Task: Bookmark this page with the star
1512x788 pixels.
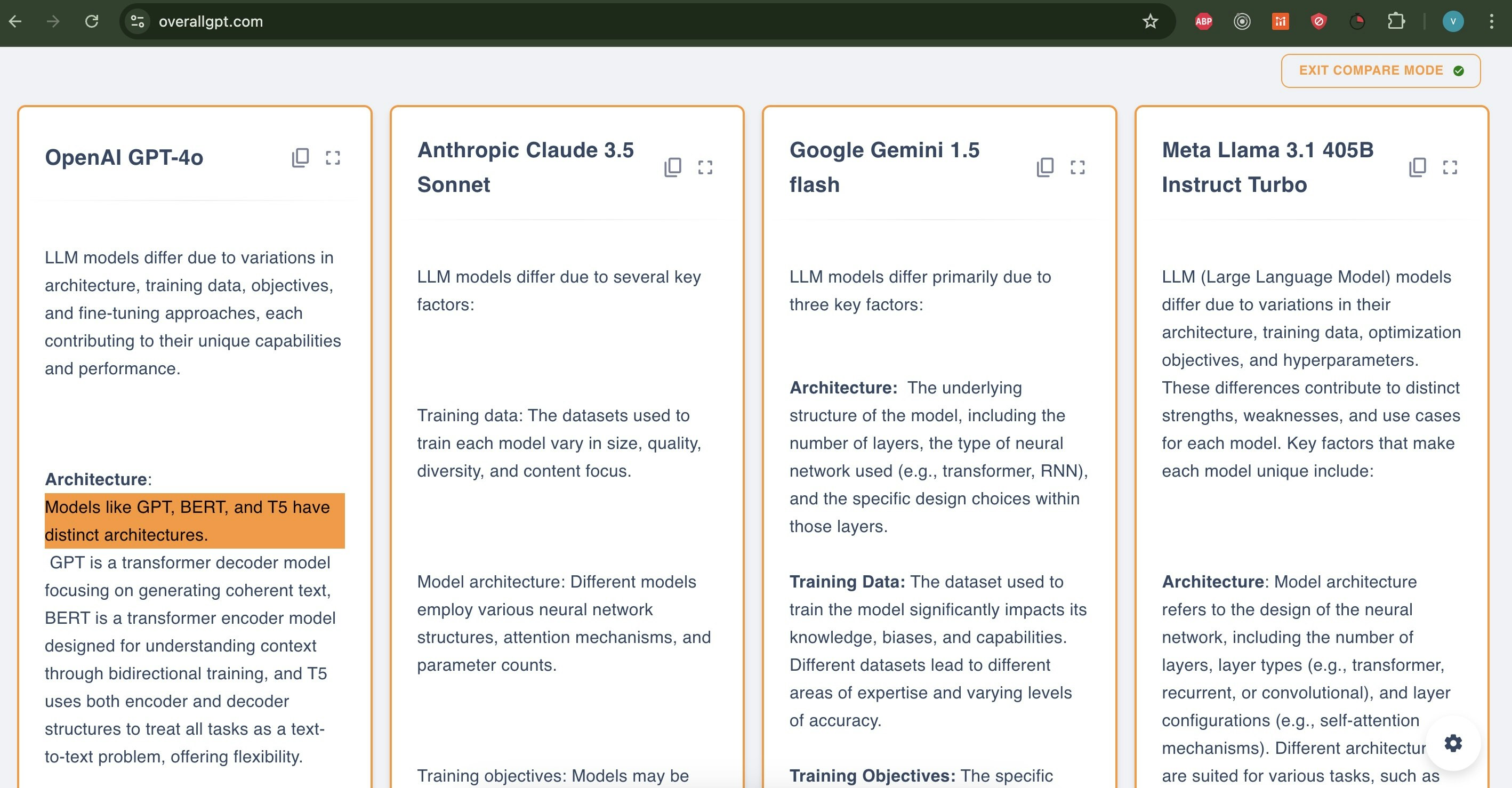Action: [1150, 22]
